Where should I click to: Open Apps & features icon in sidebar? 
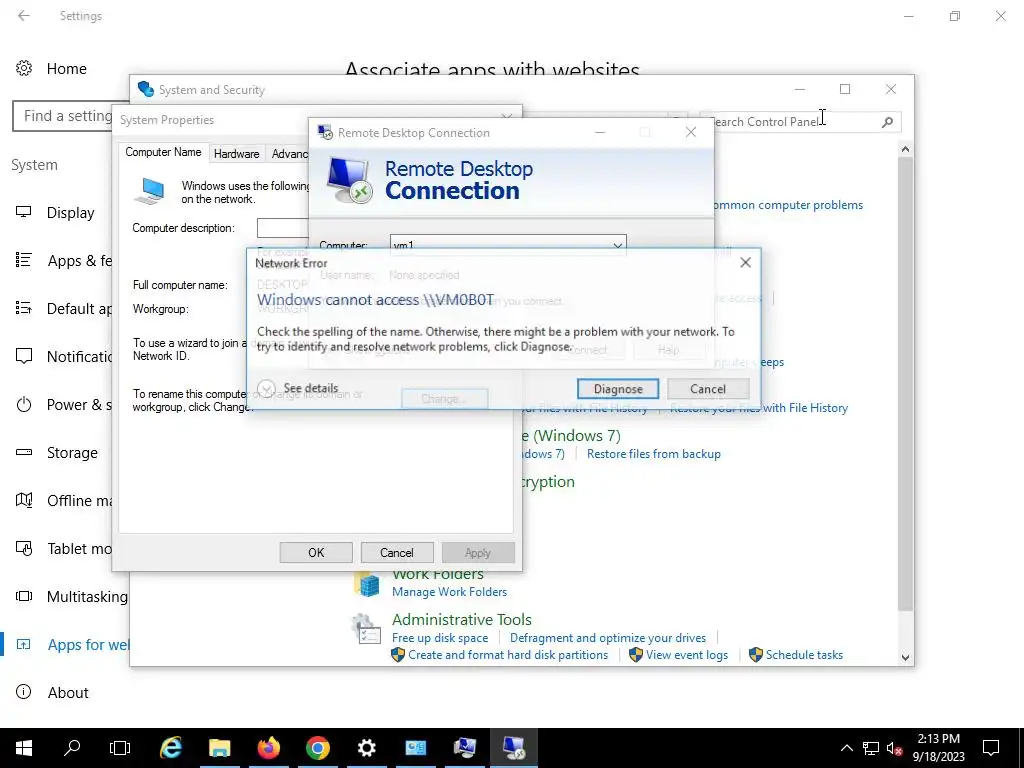(24, 261)
